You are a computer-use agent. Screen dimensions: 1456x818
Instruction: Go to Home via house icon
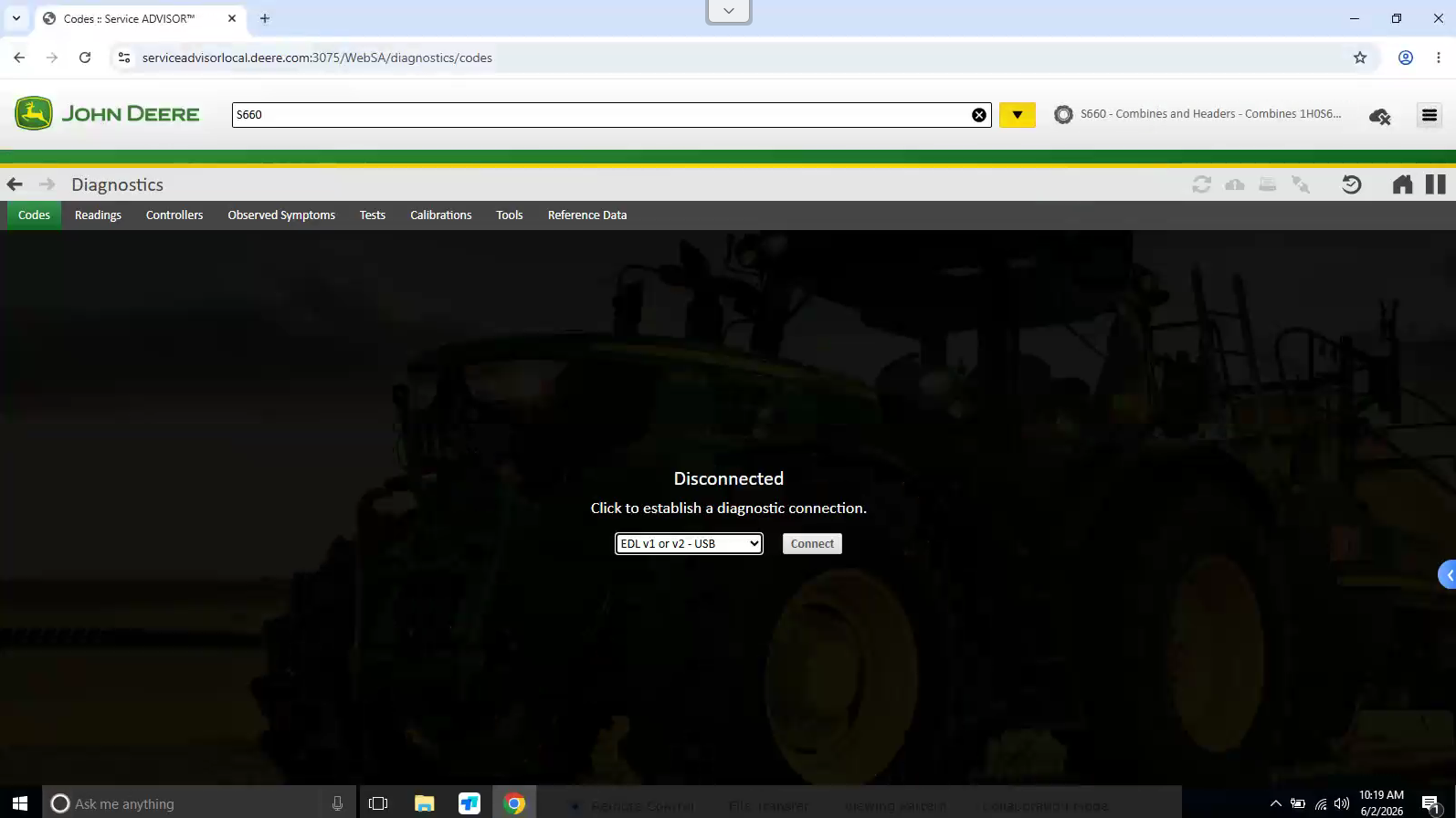point(1402,184)
